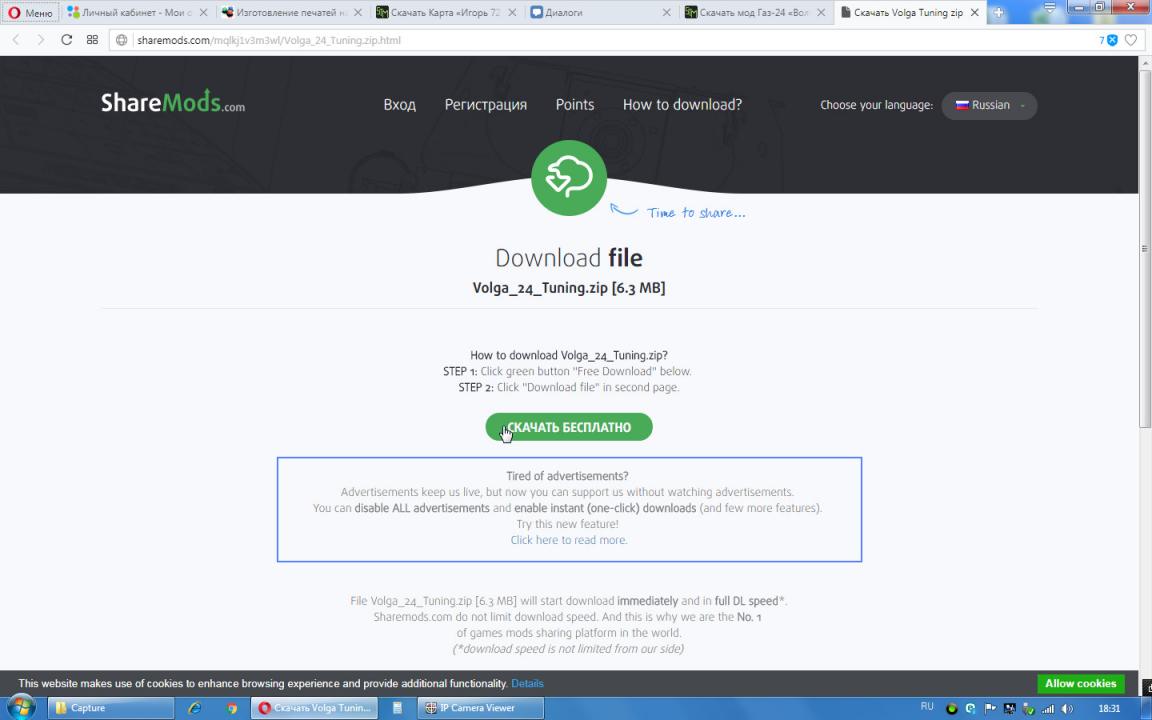The height and width of the screenshot is (720, 1152).
Task: Open a new tab with plus button
Action: (x=998, y=13)
